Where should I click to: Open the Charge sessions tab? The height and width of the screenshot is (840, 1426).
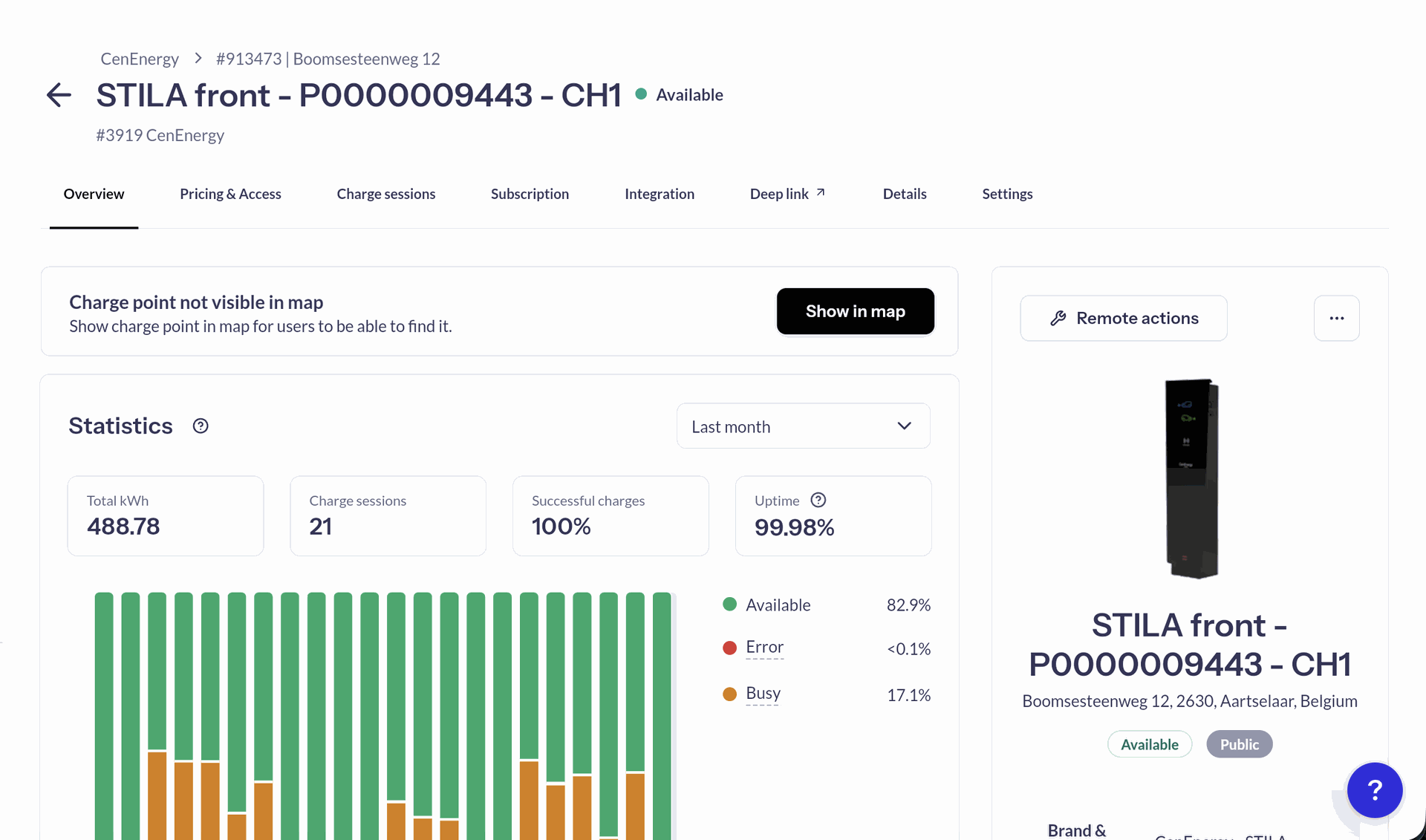385,194
